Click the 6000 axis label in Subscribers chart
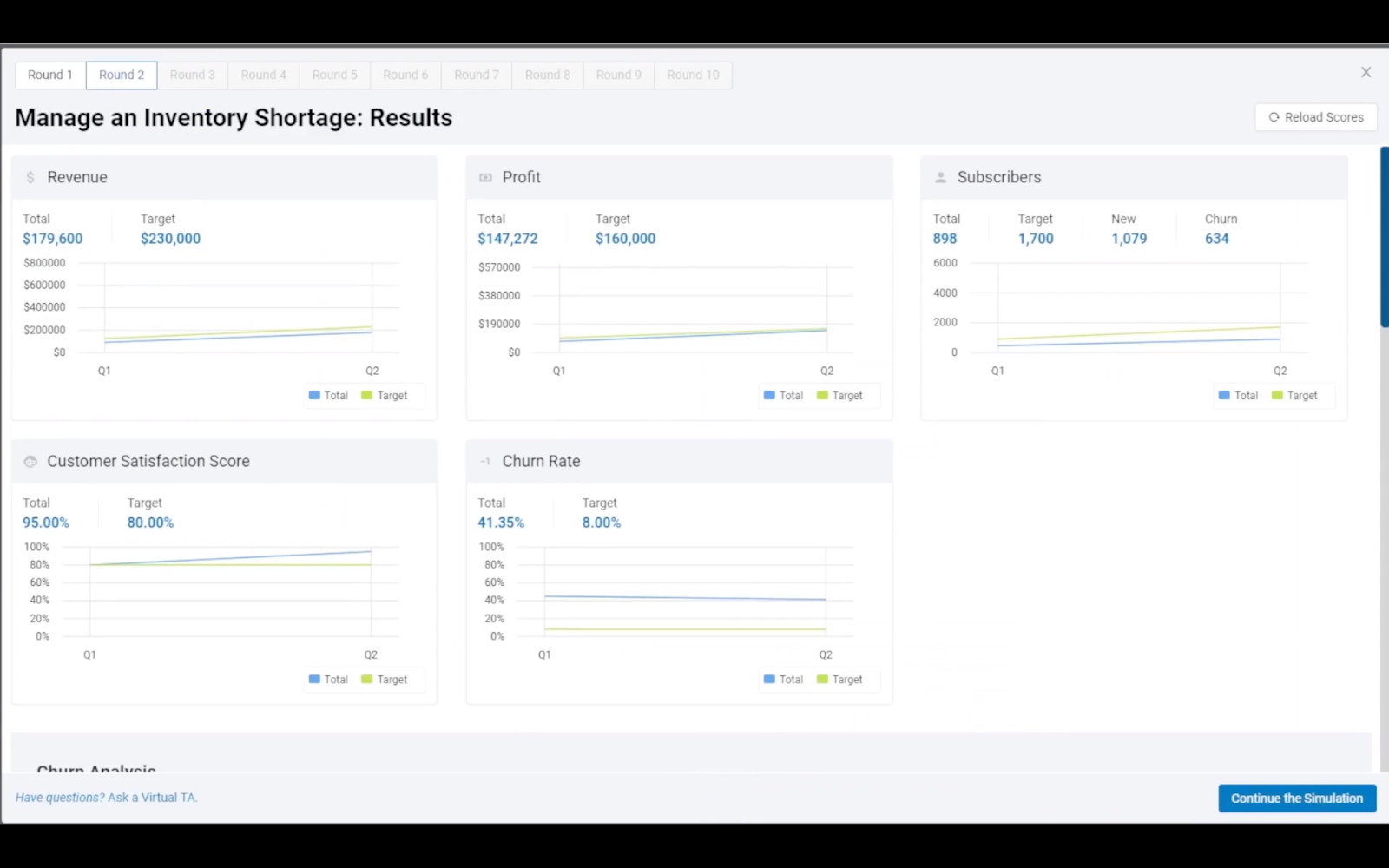This screenshot has width=1389, height=868. (945, 263)
